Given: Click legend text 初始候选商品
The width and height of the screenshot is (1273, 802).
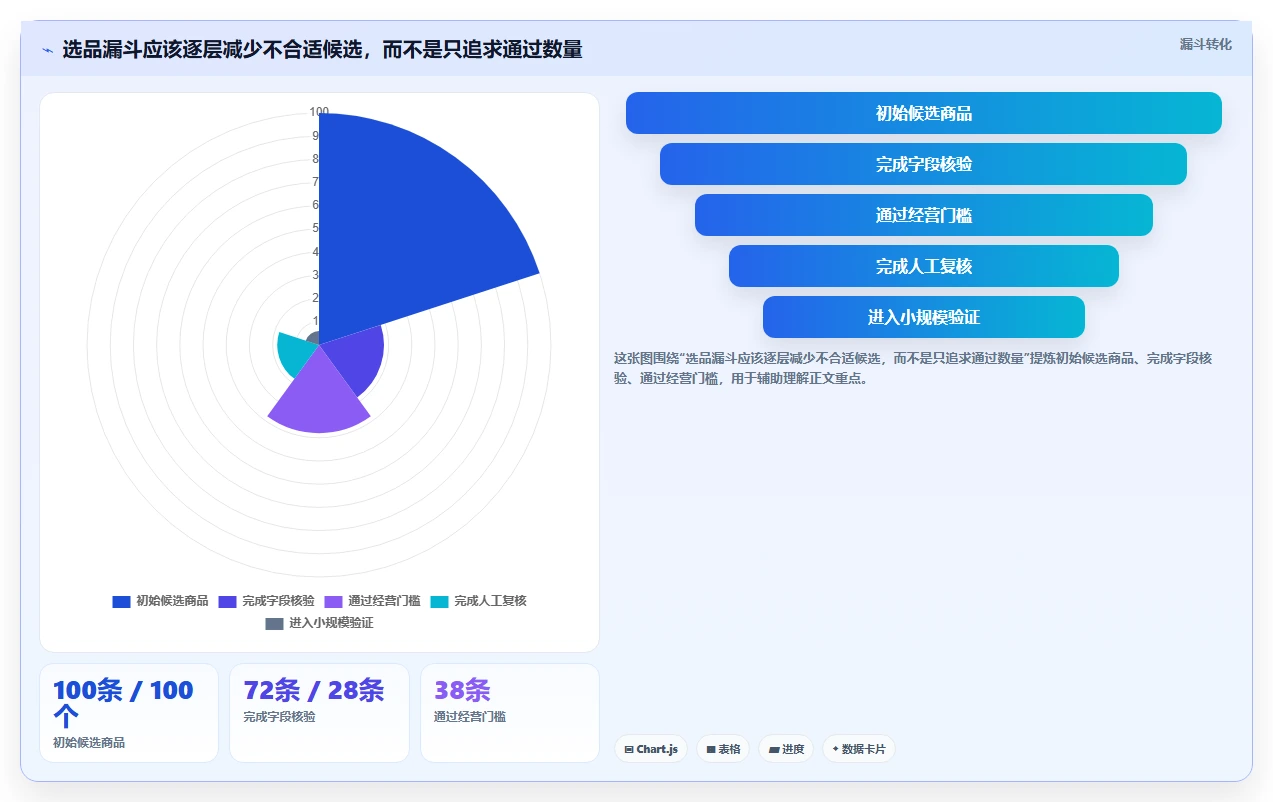Looking at the screenshot, I should [x=172, y=601].
